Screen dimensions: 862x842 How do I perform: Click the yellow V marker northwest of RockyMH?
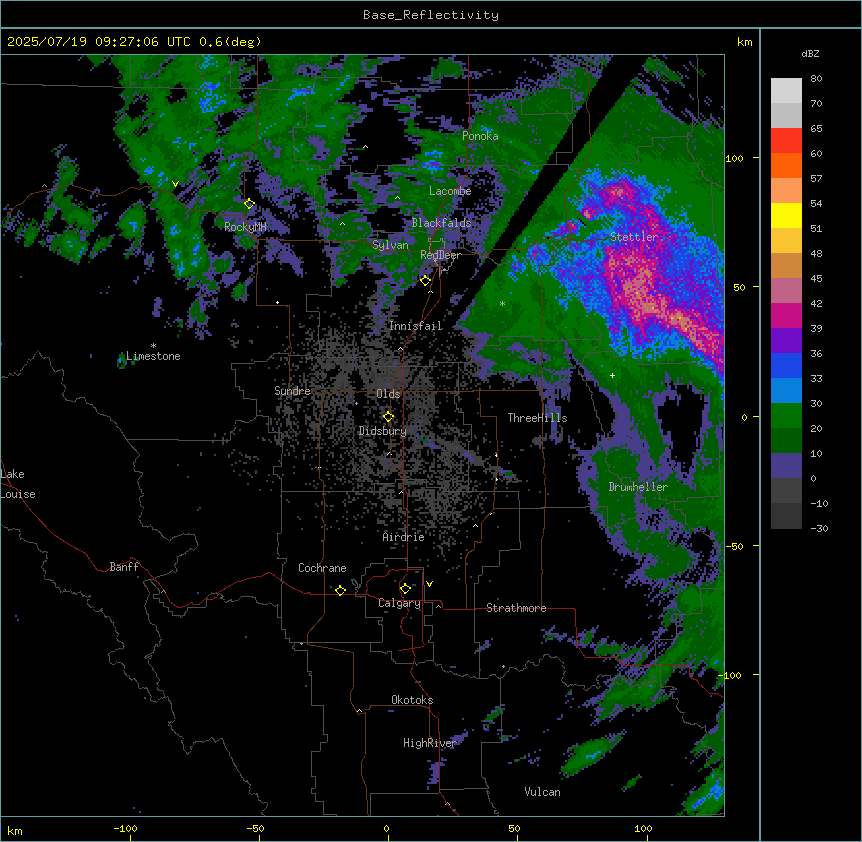point(175,184)
